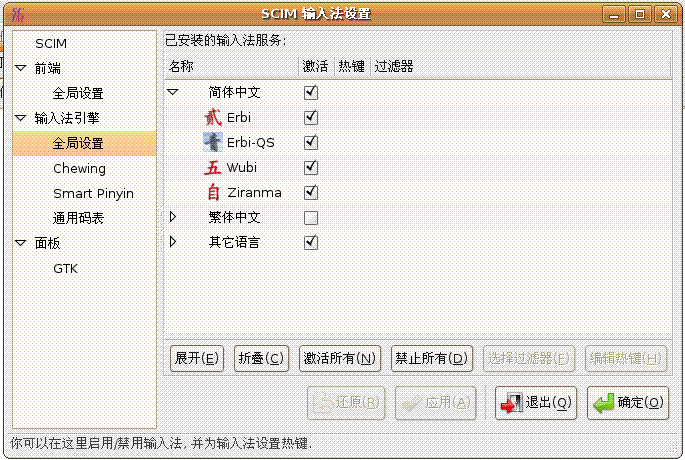Select the 简体中文 row label

tap(234, 92)
